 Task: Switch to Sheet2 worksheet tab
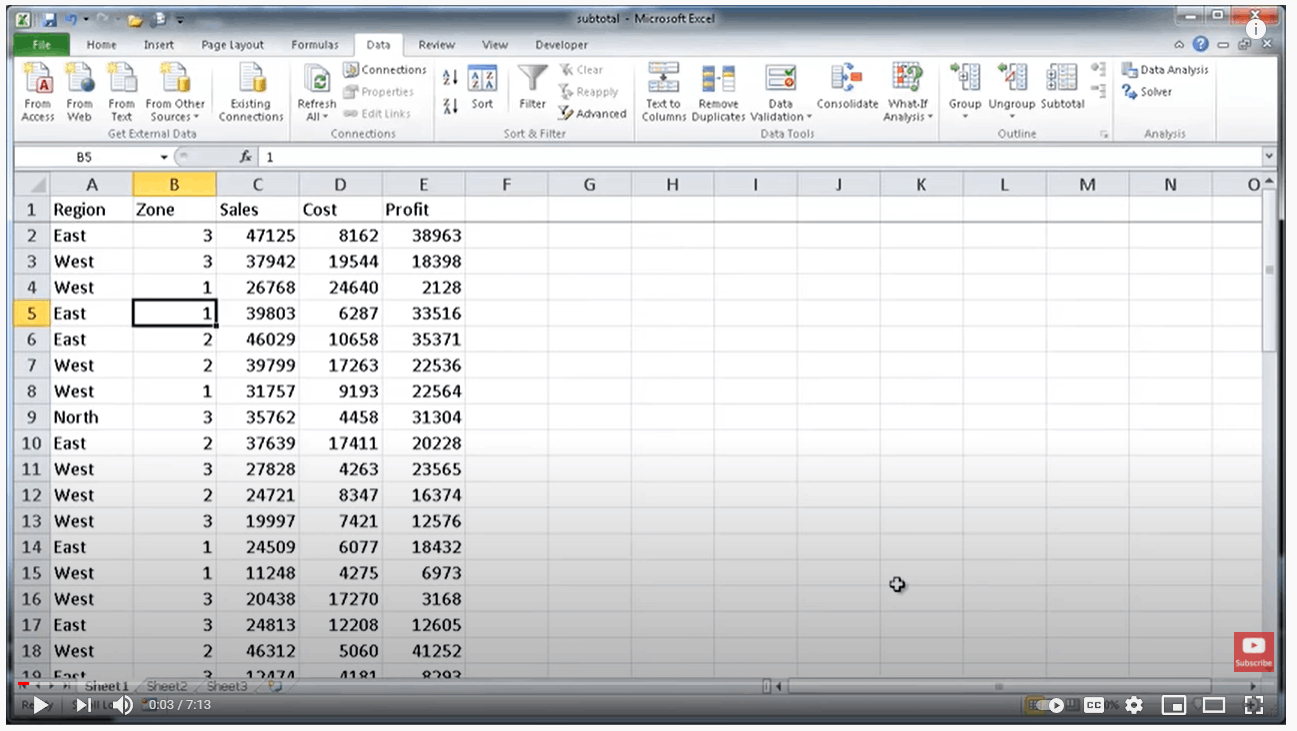(x=167, y=686)
